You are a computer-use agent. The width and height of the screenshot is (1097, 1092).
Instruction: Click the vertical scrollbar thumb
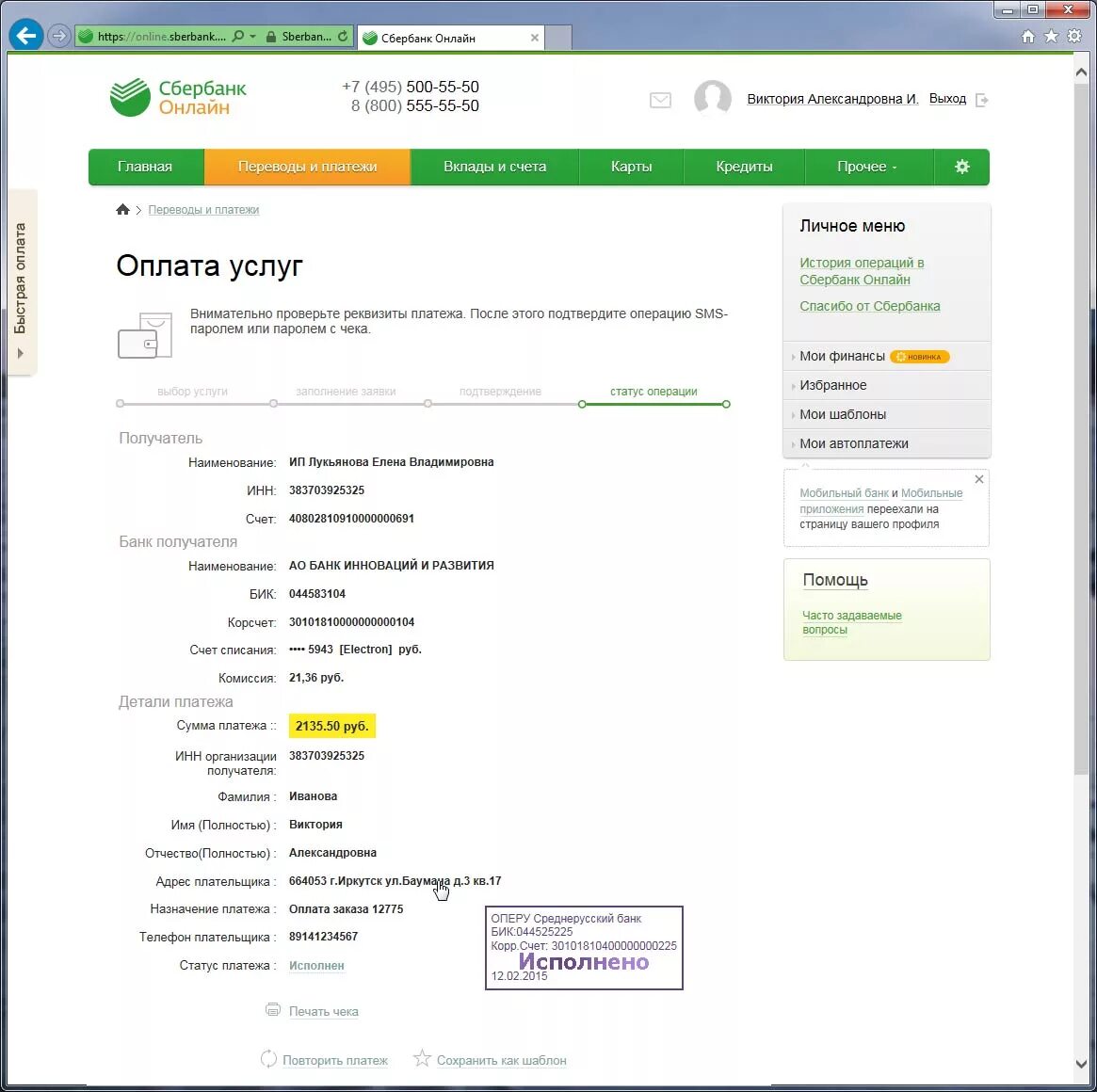[x=1081, y=428]
